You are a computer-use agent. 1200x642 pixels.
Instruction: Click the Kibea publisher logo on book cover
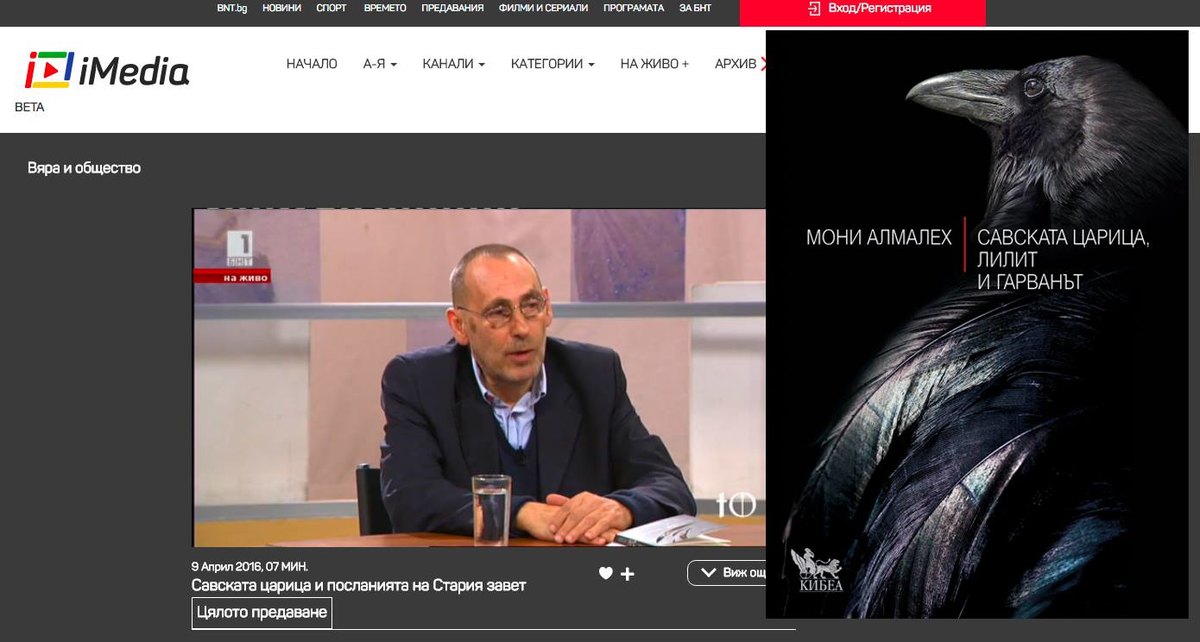[817, 572]
